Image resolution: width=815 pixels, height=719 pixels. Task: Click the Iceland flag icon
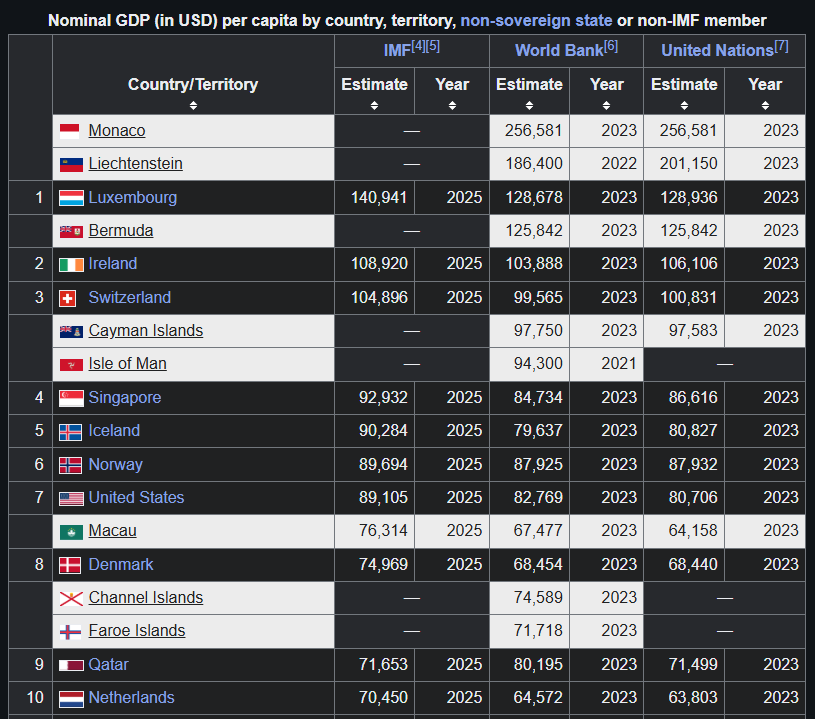point(70,432)
